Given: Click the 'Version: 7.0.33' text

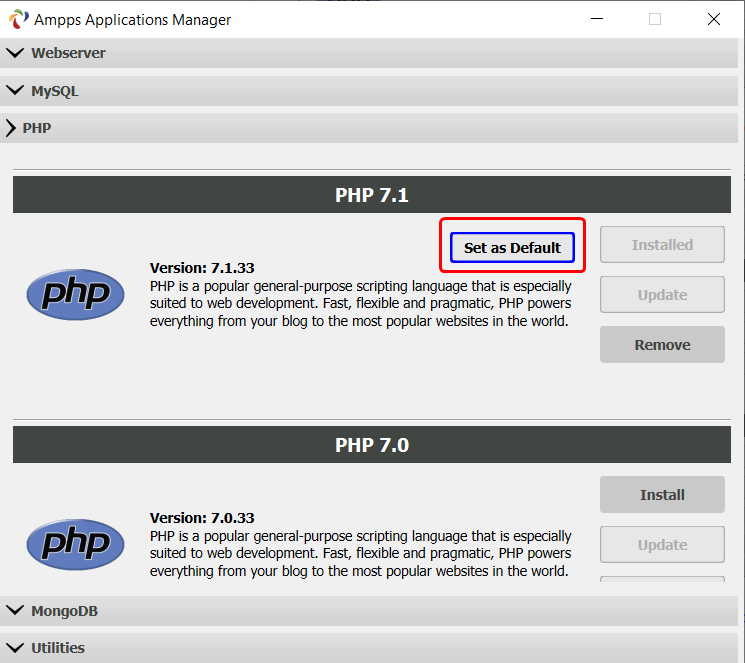Looking at the screenshot, I should 202,518.
